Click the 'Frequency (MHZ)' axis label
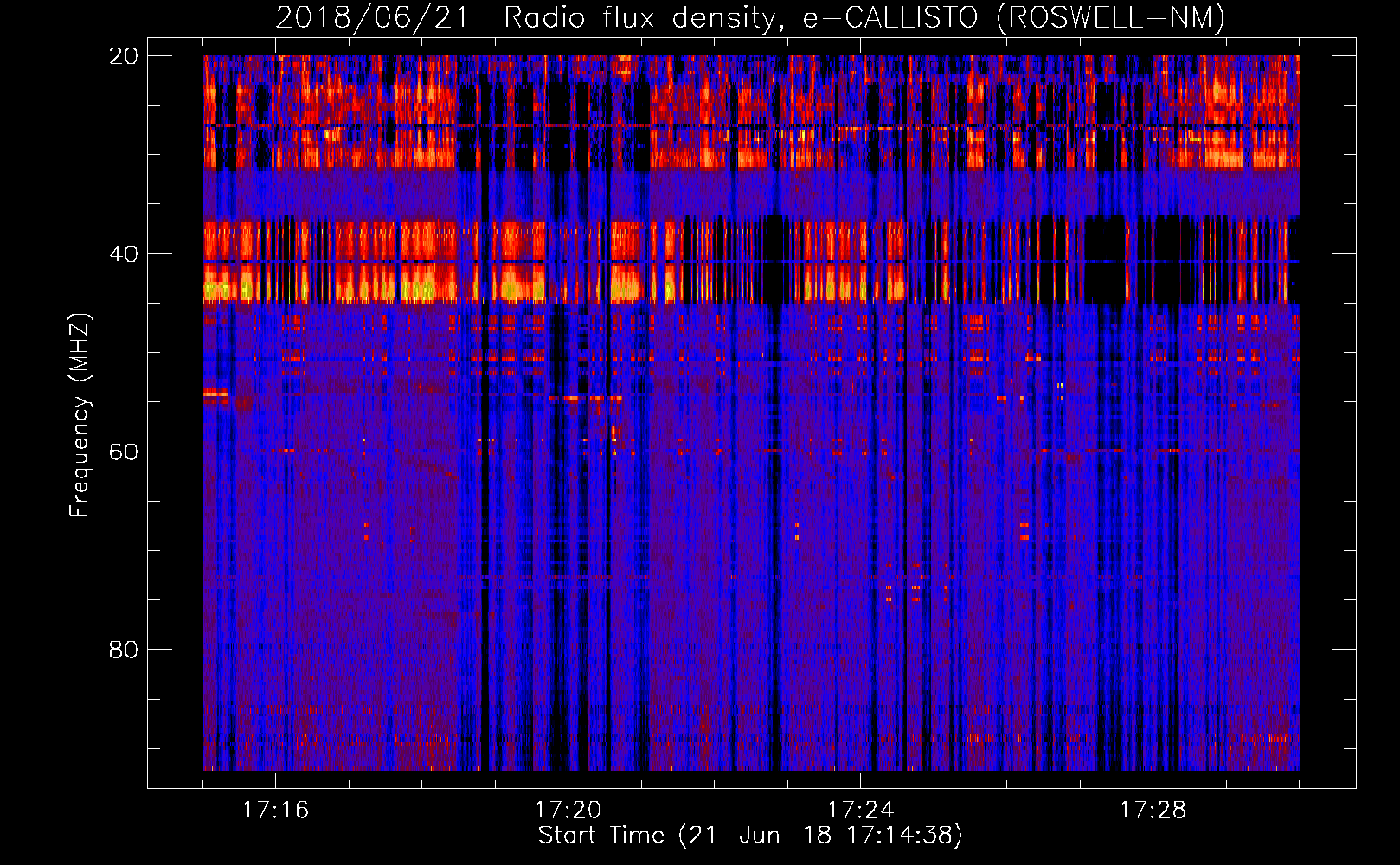1400x865 pixels. [x=80, y=415]
